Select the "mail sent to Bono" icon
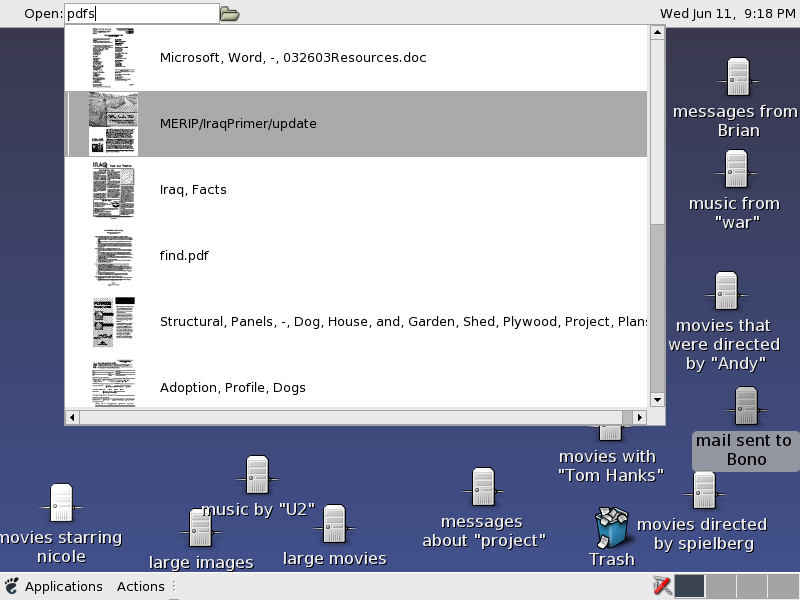Viewport: 800px width, 600px height. pyautogui.click(x=746, y=407)
